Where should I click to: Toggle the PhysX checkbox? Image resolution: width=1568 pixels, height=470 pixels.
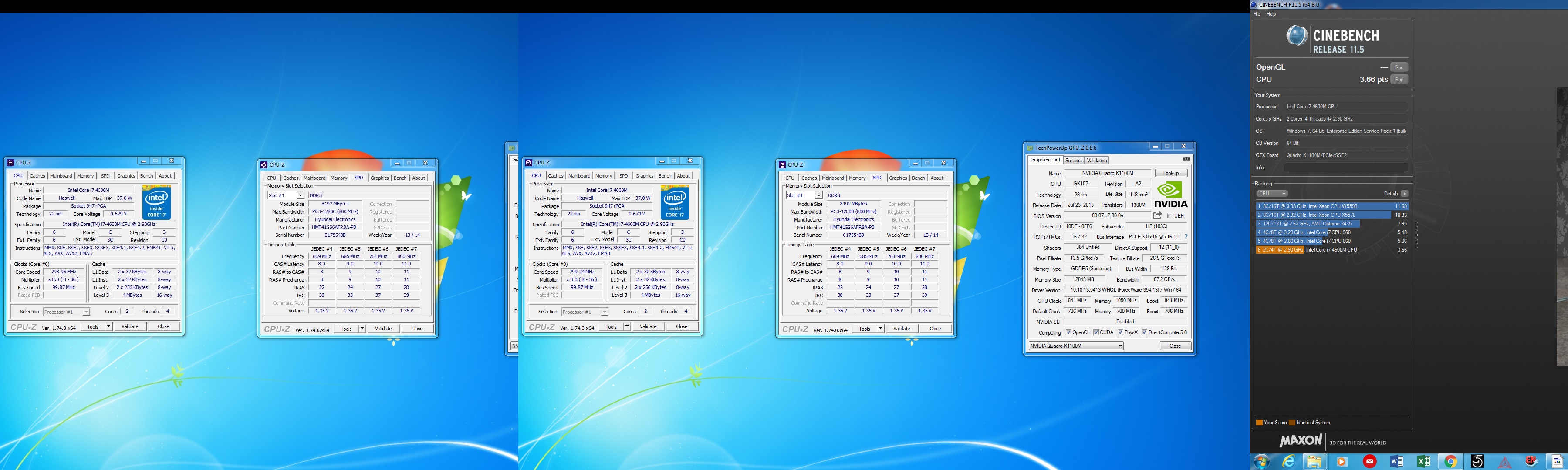click(x=1120, y=332)
